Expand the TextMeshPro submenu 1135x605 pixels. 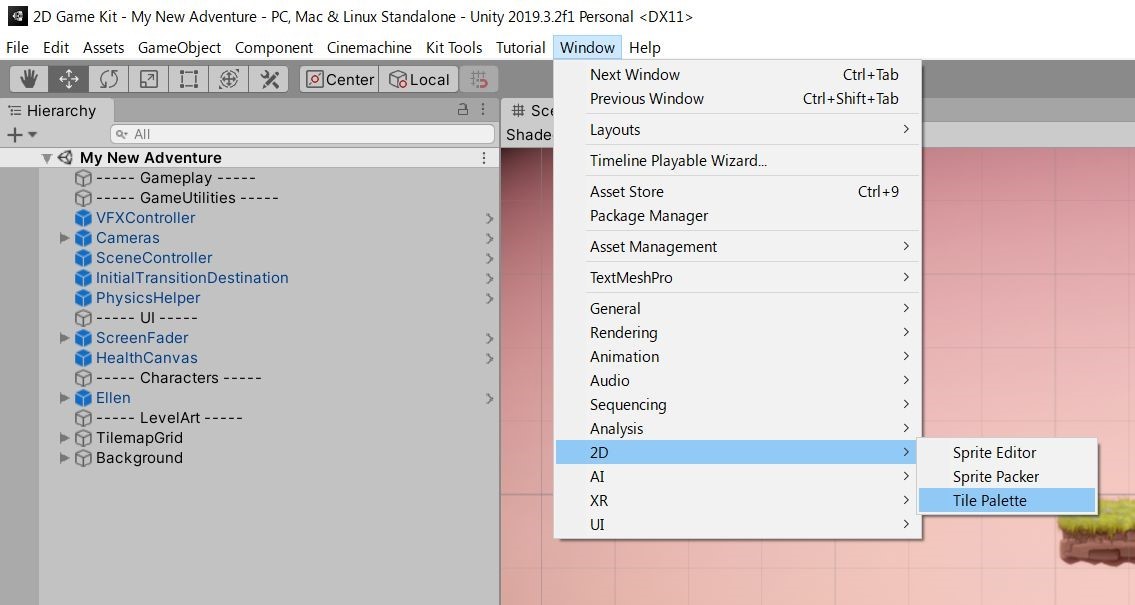point(738,277)
